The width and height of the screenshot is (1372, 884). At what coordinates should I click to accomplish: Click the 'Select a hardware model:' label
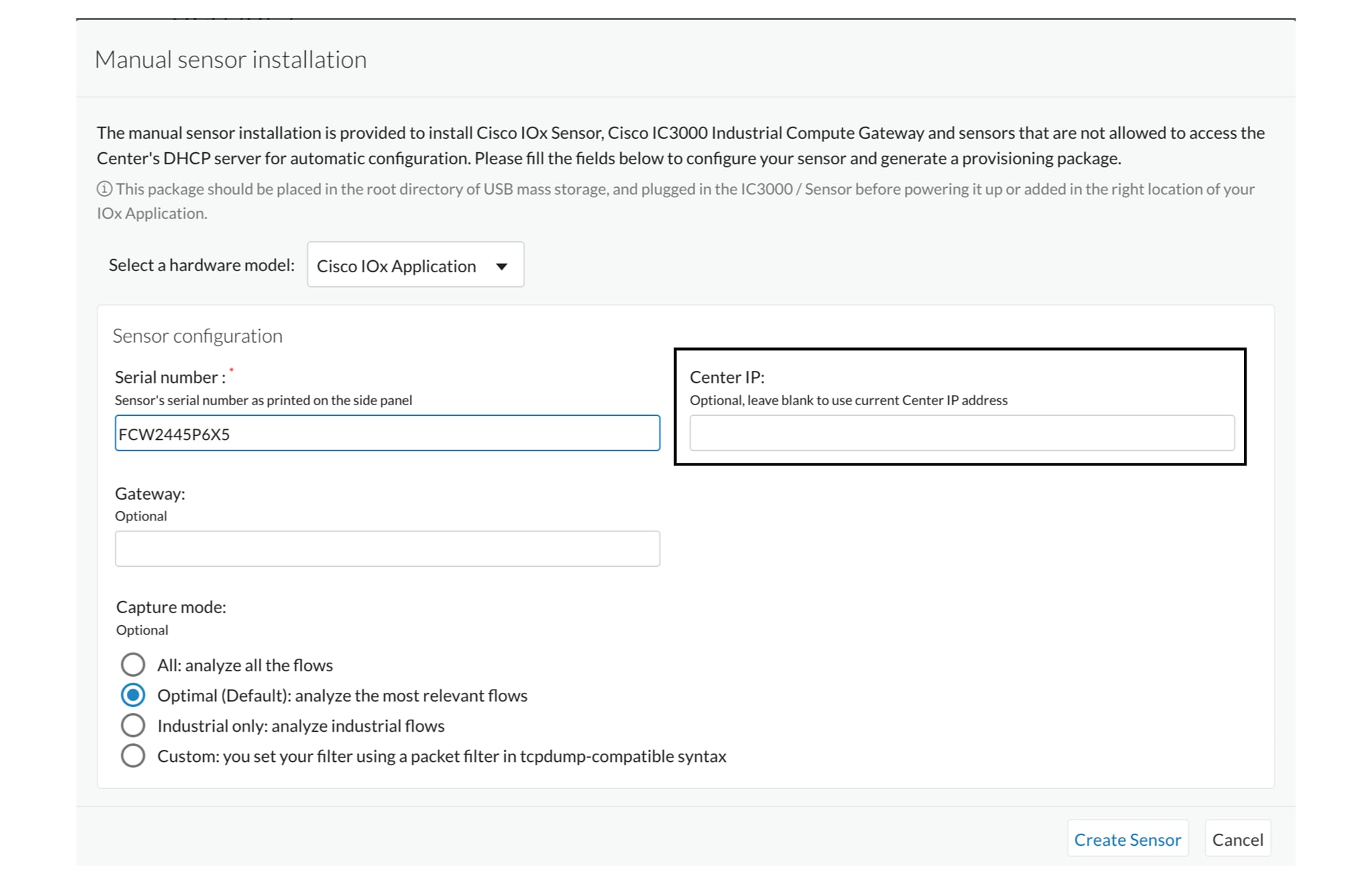point(201,265)
